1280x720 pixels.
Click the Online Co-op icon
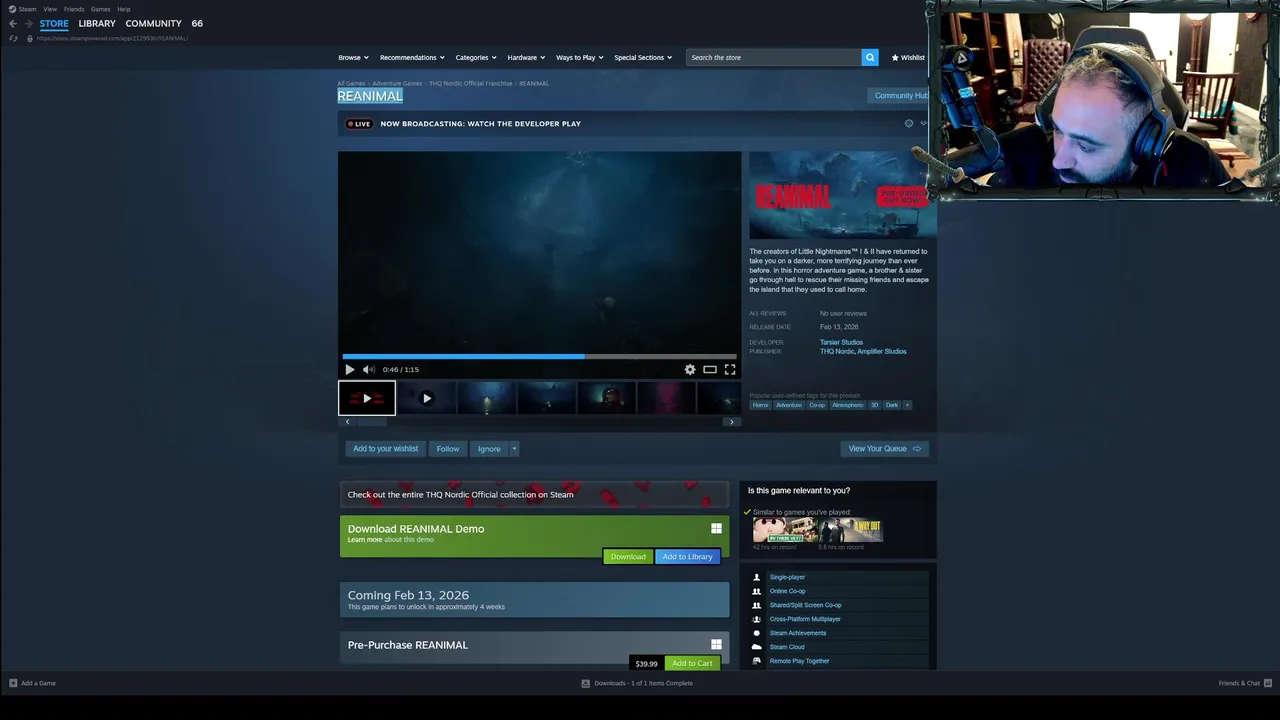coord(756,591)
